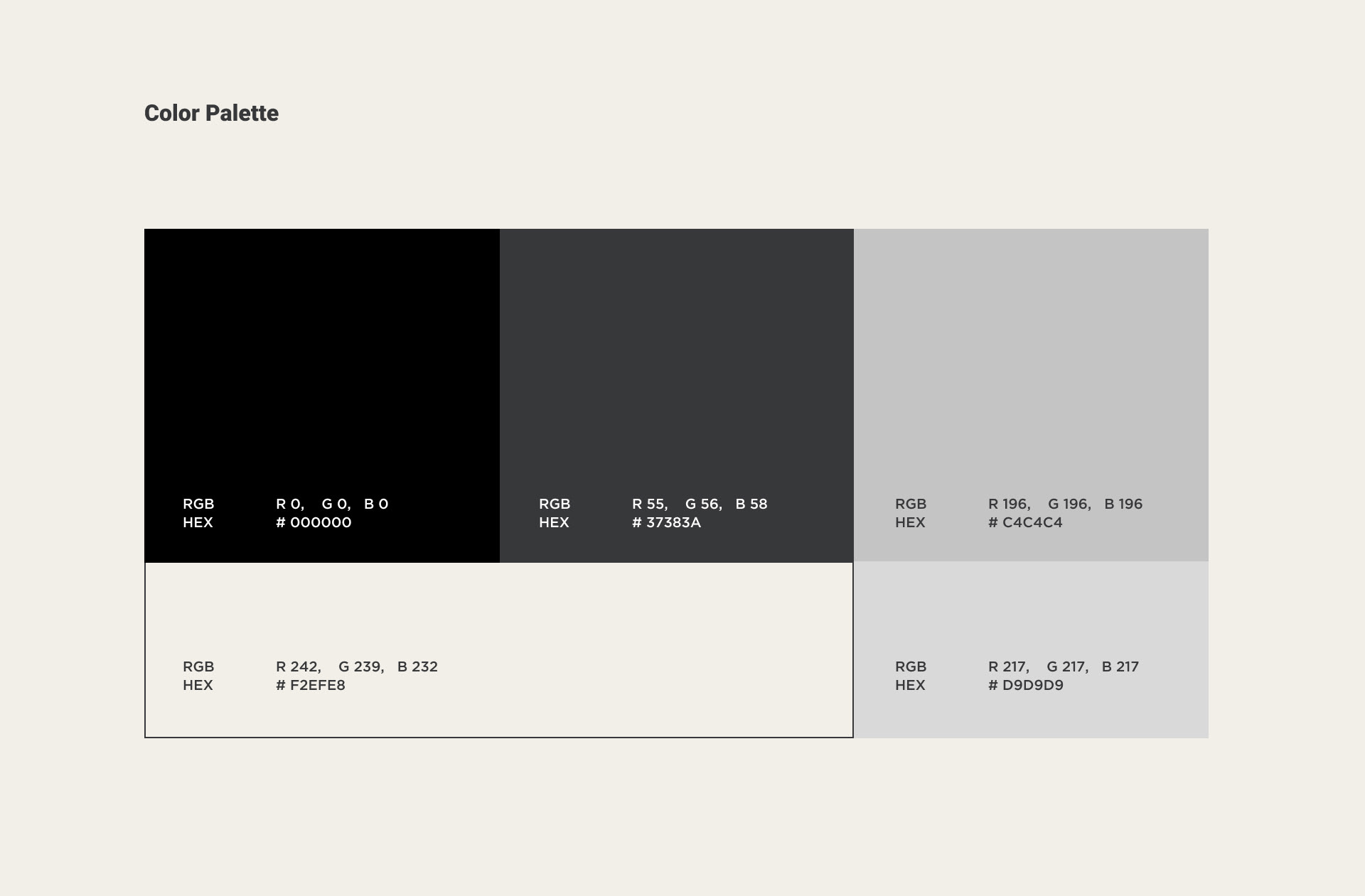Click the hex value '# F2EFE8'

(x=311, y=685)
